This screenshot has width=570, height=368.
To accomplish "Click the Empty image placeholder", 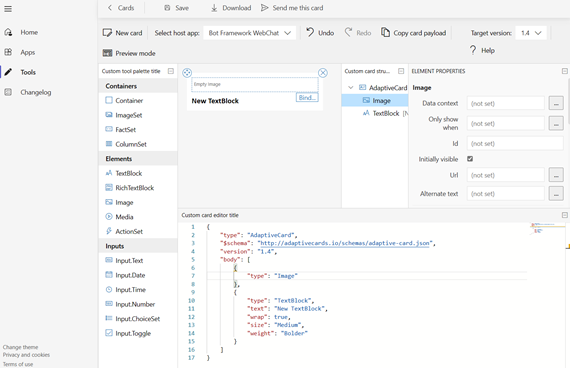I will pos(254,84).
